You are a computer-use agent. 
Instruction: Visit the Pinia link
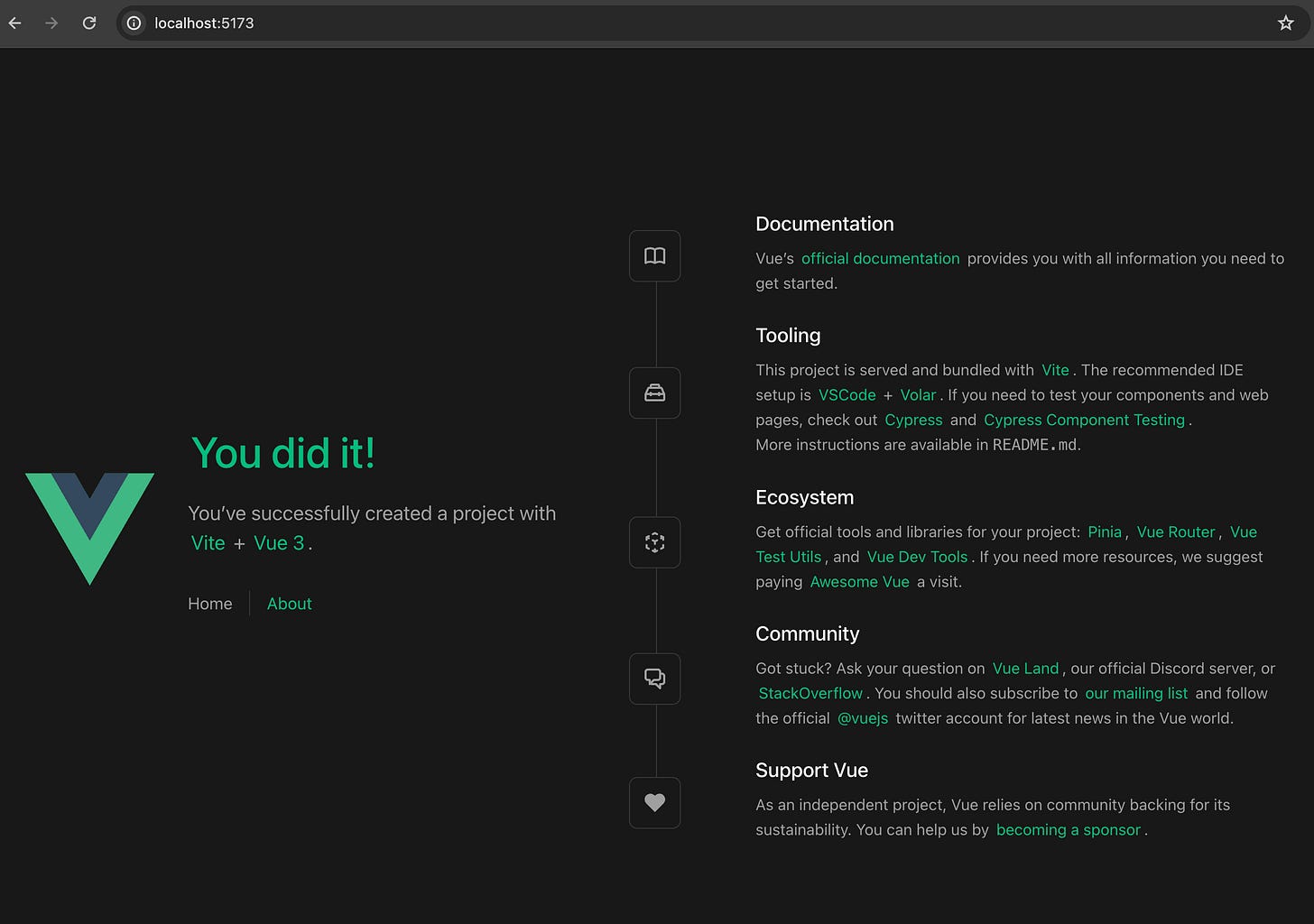click(1105, 531)
